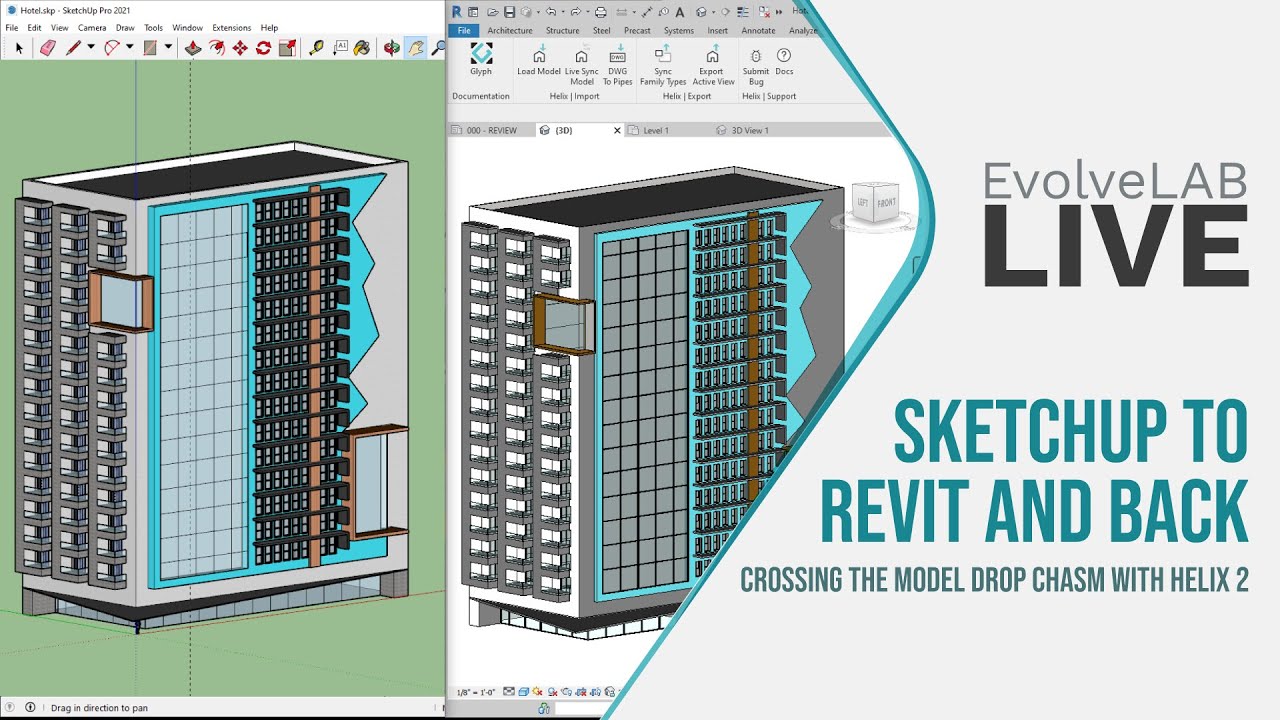Choose the Rectangle shape tool in SketchUp
This screenshot has height=720, width=1280.
tap(150, 47)
